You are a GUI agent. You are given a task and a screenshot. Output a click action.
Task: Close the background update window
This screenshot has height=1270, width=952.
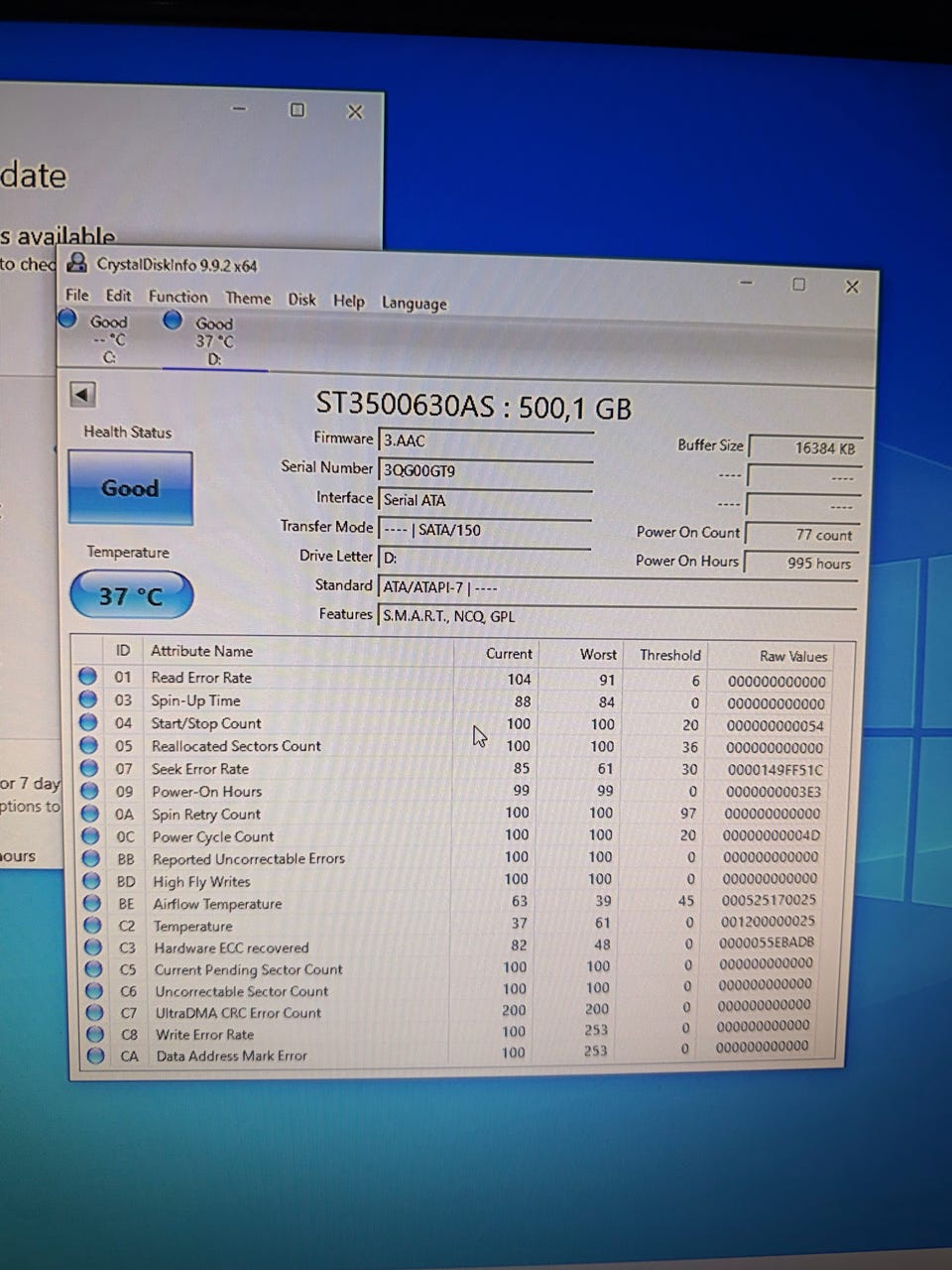[355, 112]
